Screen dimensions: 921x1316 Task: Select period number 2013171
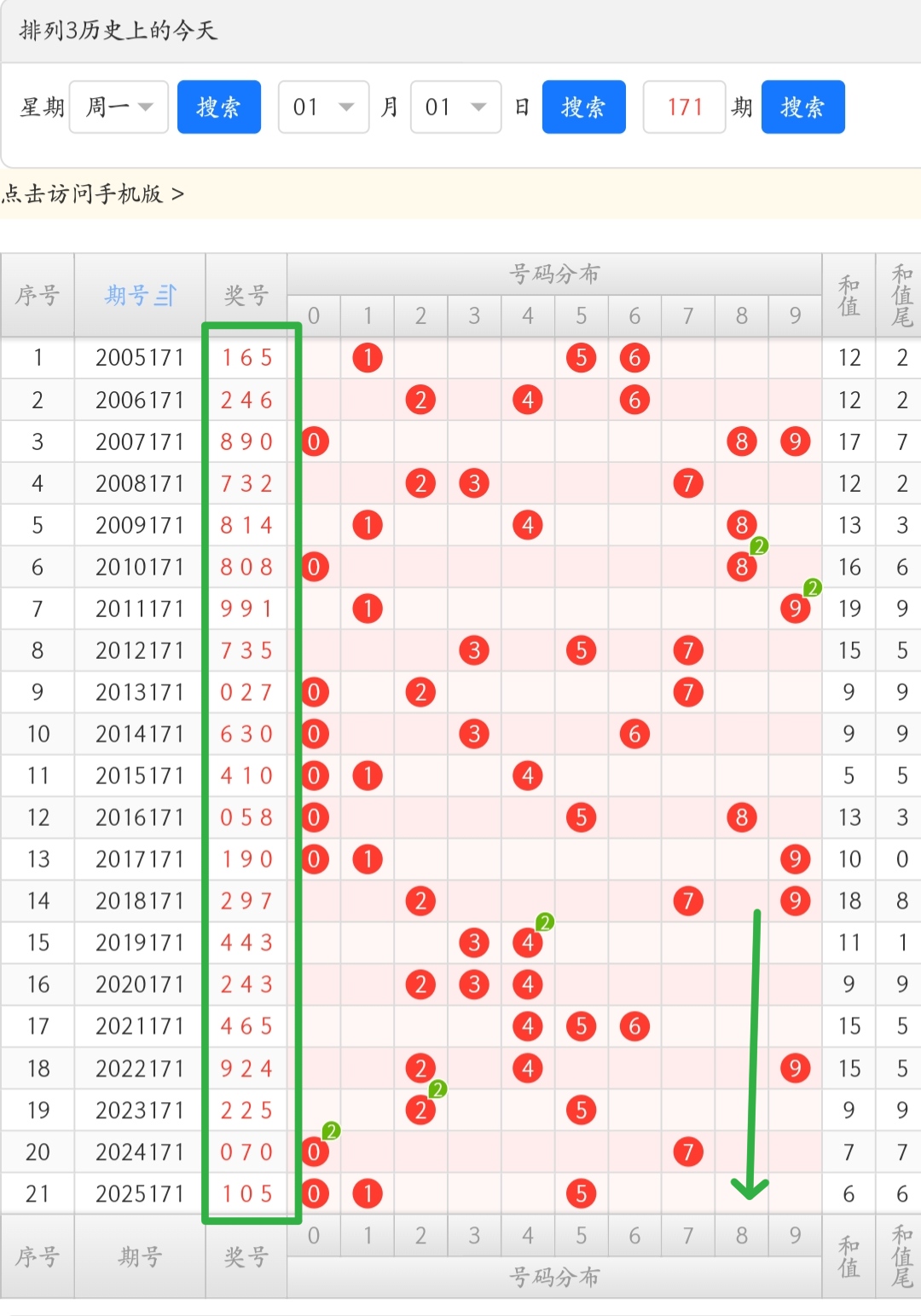[140, 692]
